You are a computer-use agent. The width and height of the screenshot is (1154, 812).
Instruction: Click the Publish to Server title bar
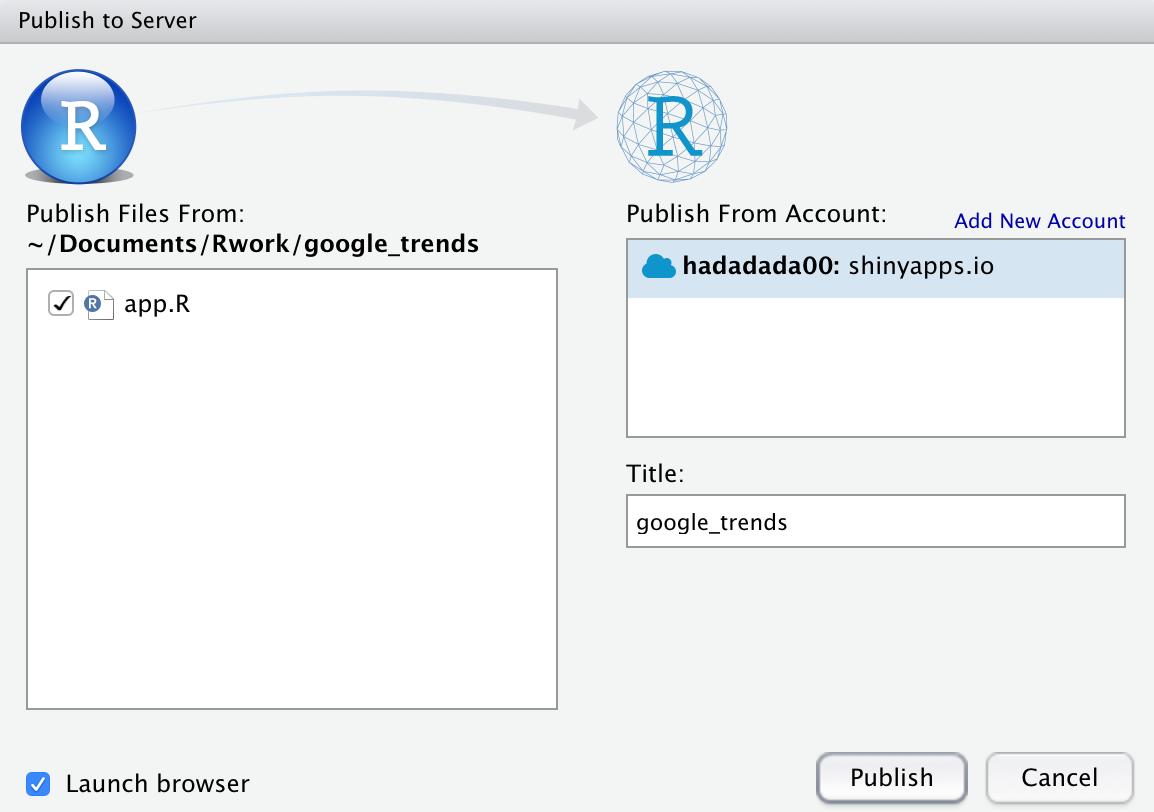tap(577, 21)
